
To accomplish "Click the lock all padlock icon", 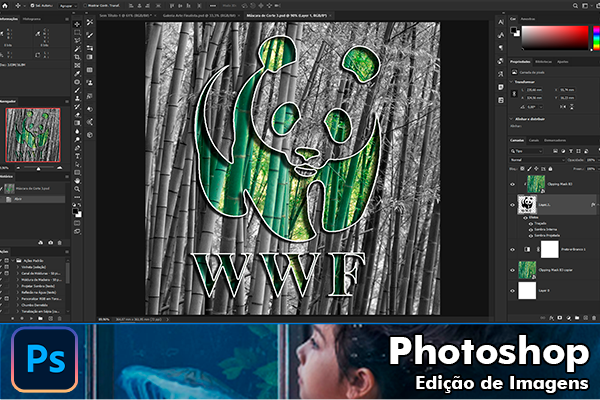I will (550, 169).
